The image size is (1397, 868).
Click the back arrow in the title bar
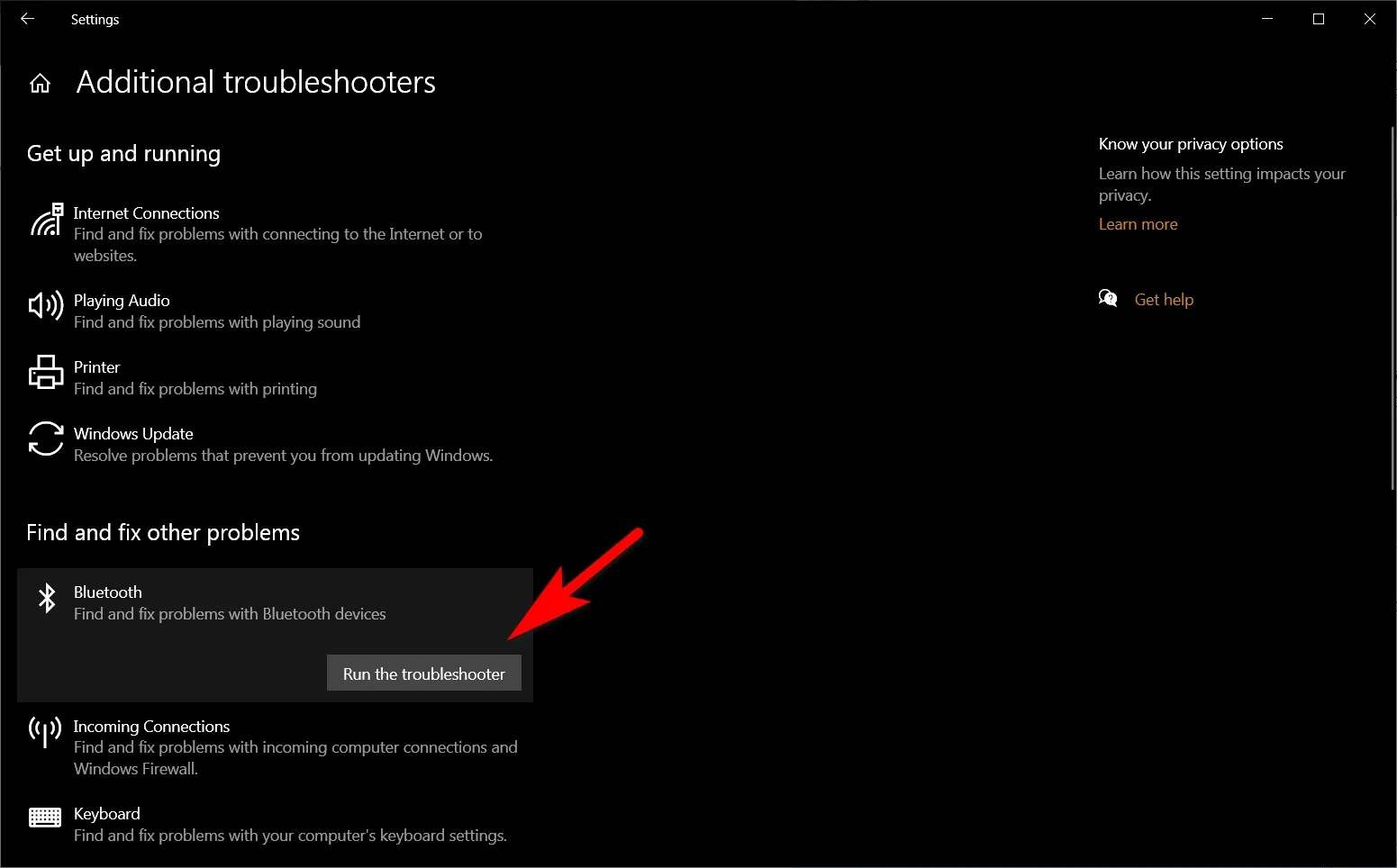(27, 19)
